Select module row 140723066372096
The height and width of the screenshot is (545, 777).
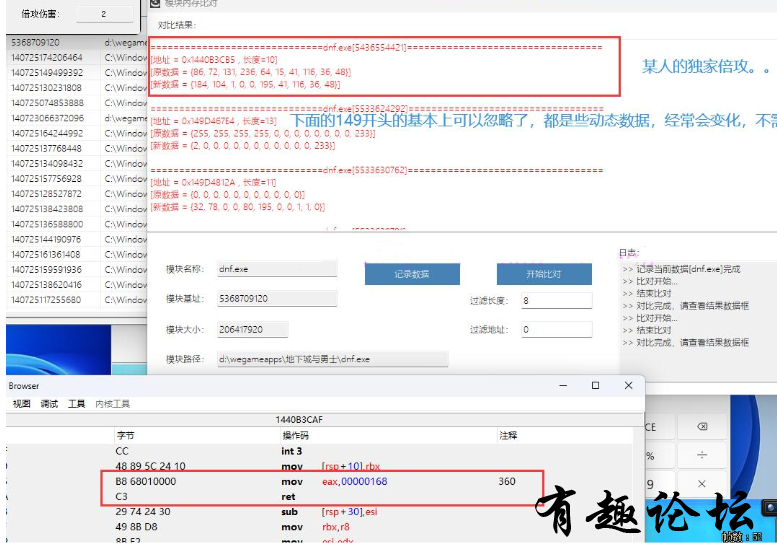pos(77,118)
